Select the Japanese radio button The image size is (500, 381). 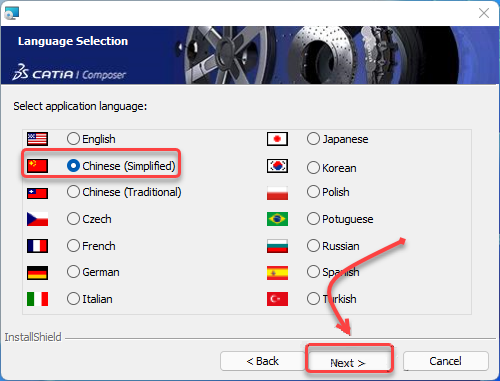pos(313,139)
